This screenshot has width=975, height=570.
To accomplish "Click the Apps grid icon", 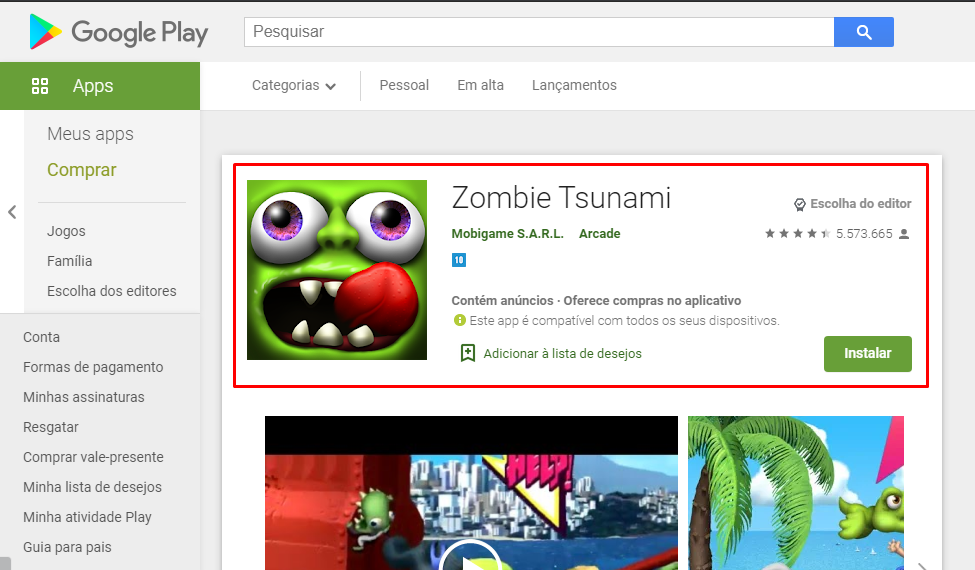I will point(40,86).
